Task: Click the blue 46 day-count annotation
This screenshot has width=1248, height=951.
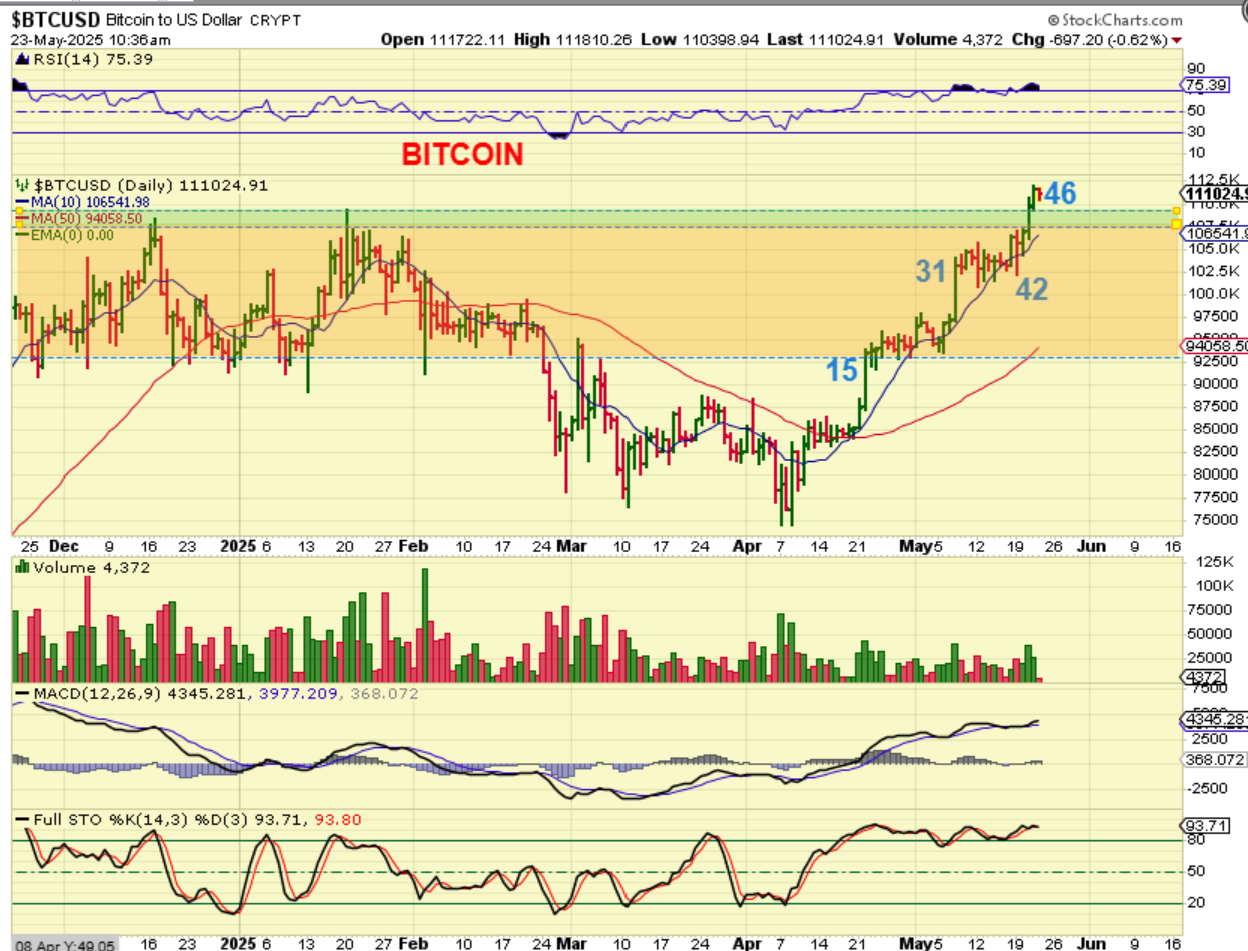Action: 1060,194
